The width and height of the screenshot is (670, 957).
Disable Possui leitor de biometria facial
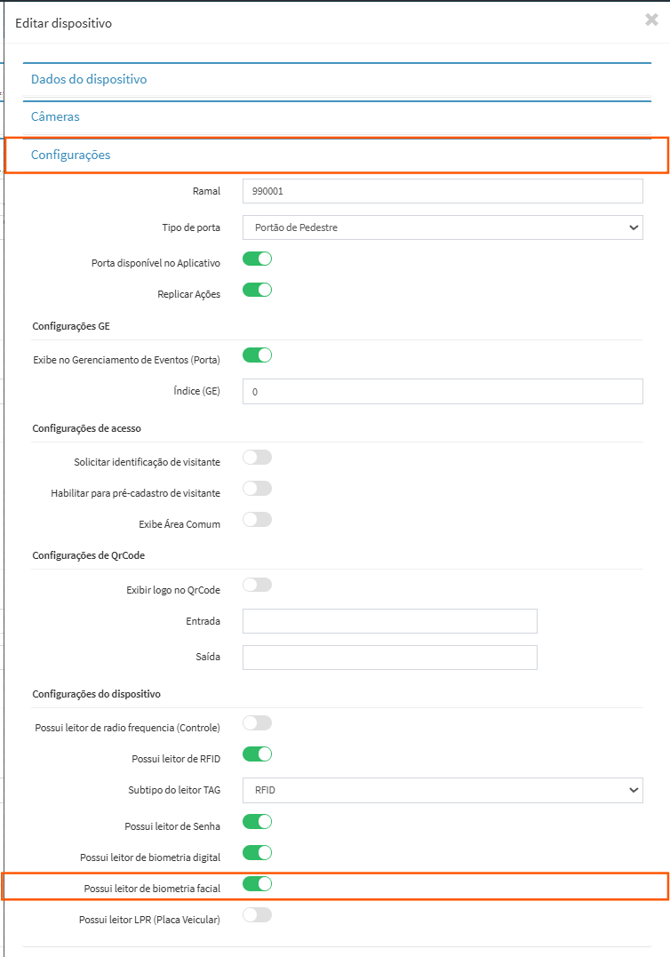[257, 884]
